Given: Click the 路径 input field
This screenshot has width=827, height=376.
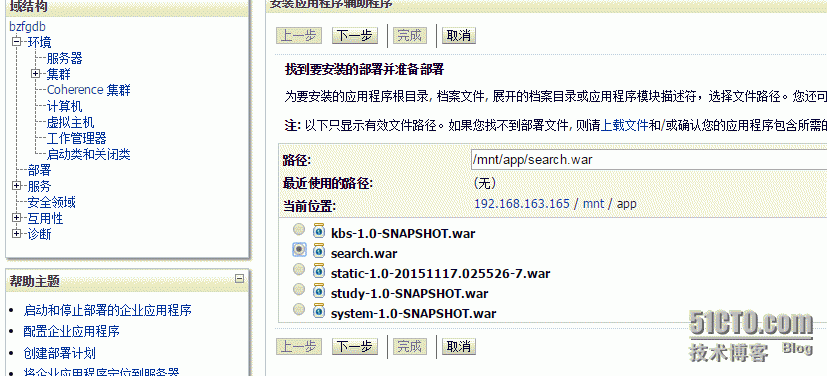Looking at the screenshot, I should pos(649,159).
